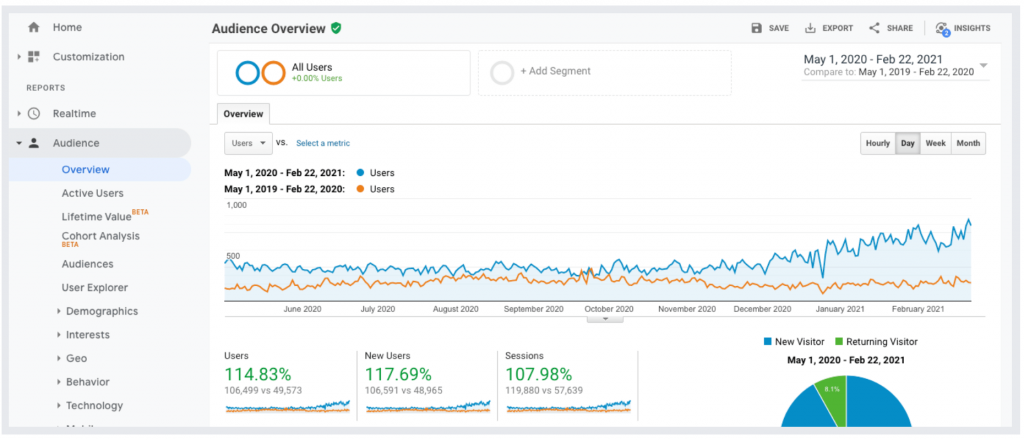Click the orange All Users segment circle

click(273, 73)
